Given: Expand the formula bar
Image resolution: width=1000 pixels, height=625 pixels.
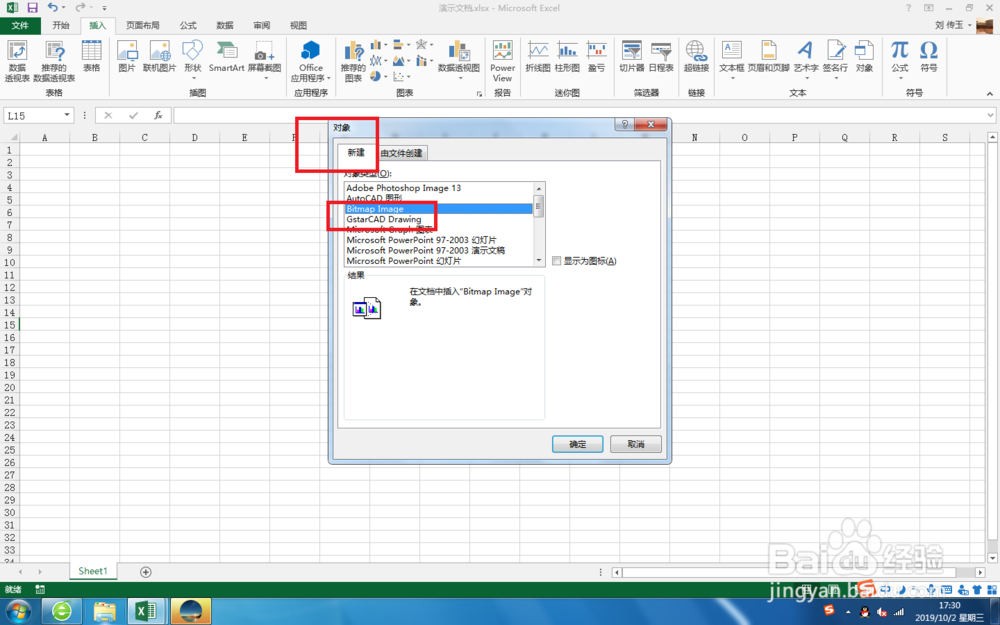Looking at the screenshot, I should pos(990,115).
